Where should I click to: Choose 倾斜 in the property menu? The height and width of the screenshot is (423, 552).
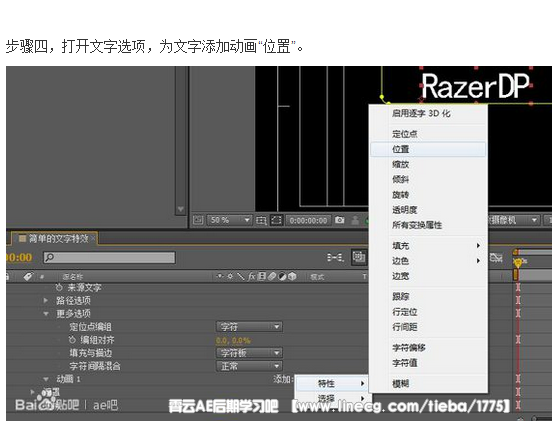(428, 179)
